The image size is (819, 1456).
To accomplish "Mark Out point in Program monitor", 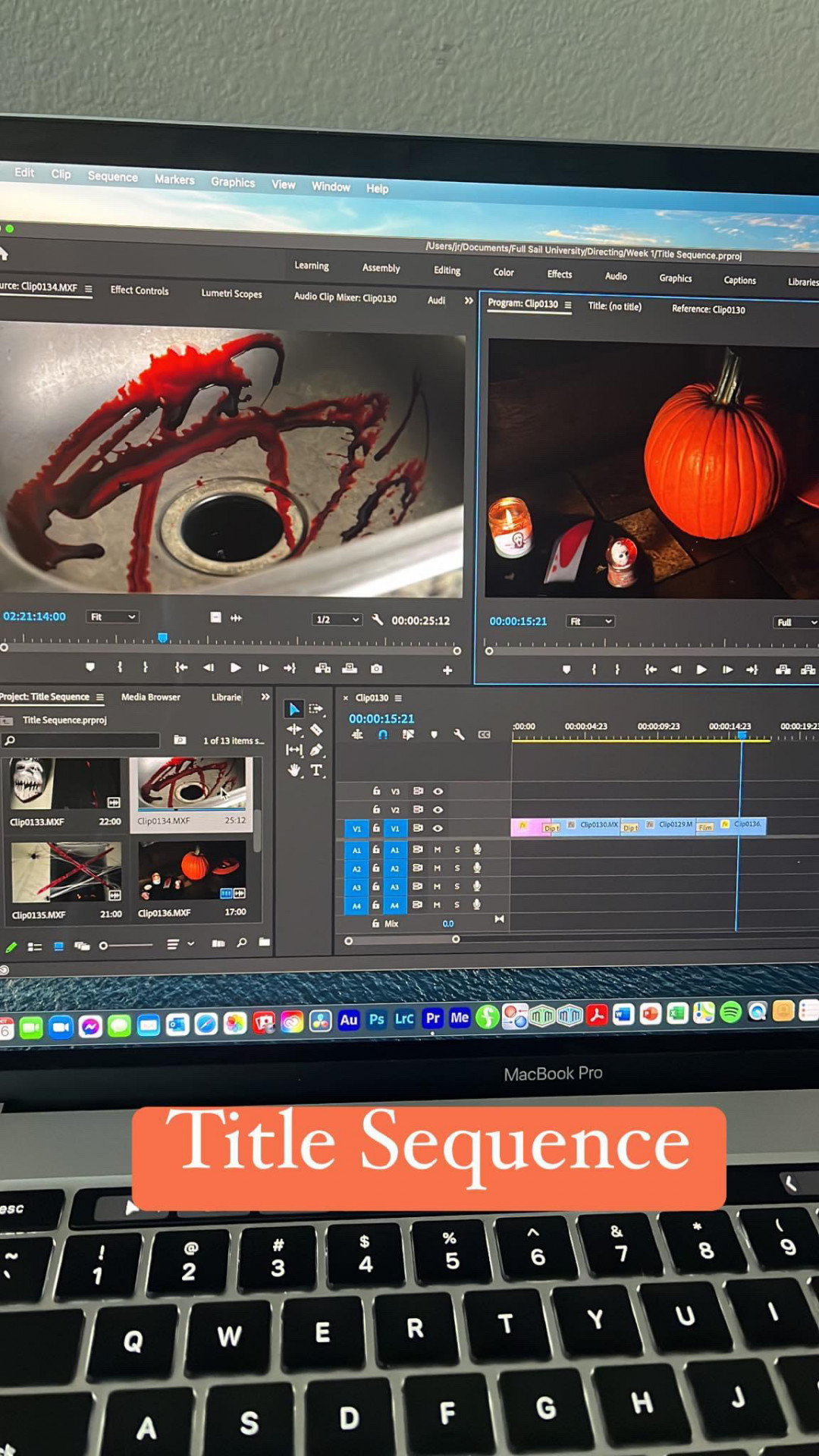I will point(617,670).
